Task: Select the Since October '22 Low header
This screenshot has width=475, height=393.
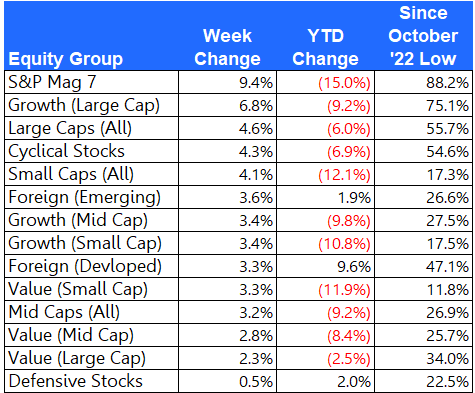Action: pos(423,36)
